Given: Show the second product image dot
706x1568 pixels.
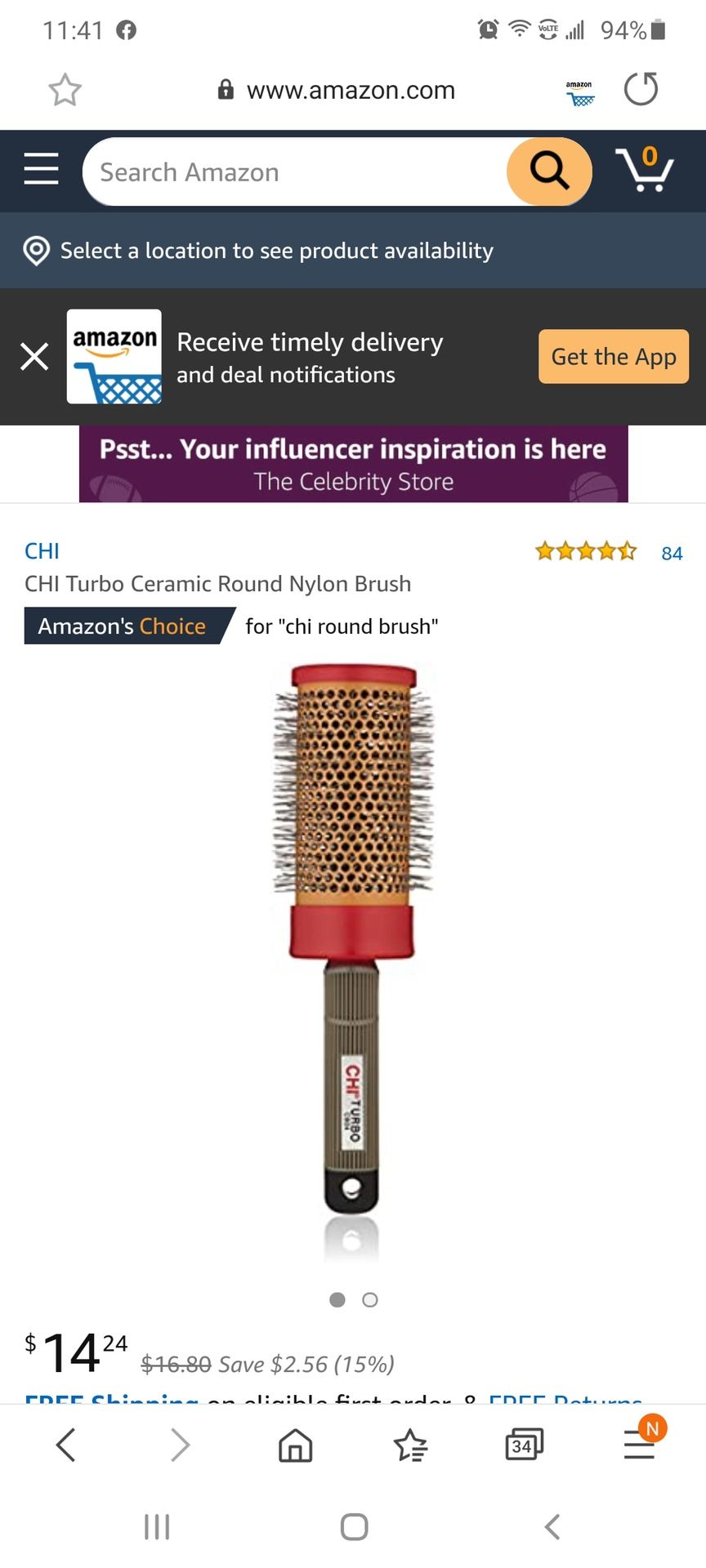Looking at the screenshot, I should point(370,1300).
